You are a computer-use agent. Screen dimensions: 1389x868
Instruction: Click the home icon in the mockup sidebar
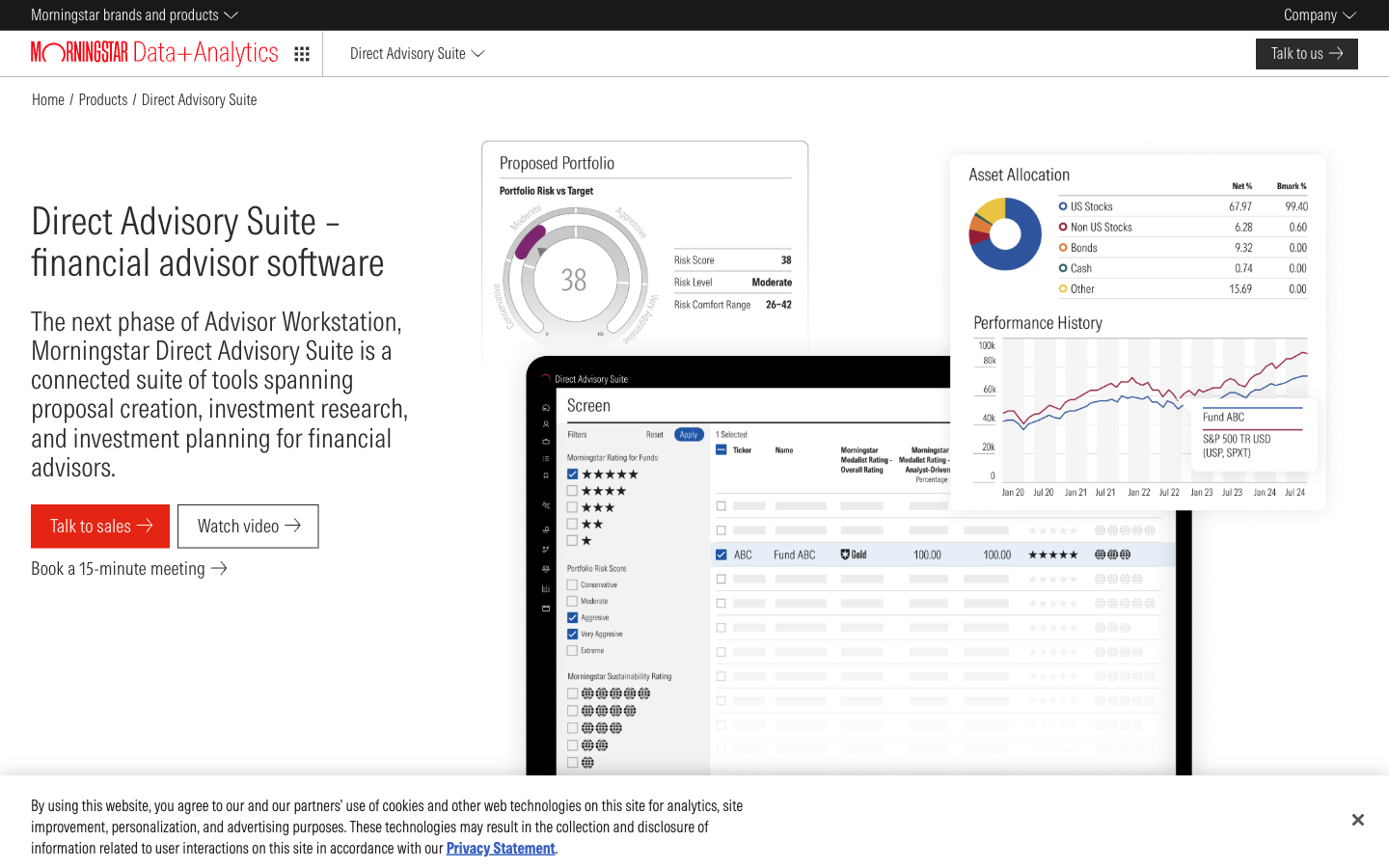(546, 408)
